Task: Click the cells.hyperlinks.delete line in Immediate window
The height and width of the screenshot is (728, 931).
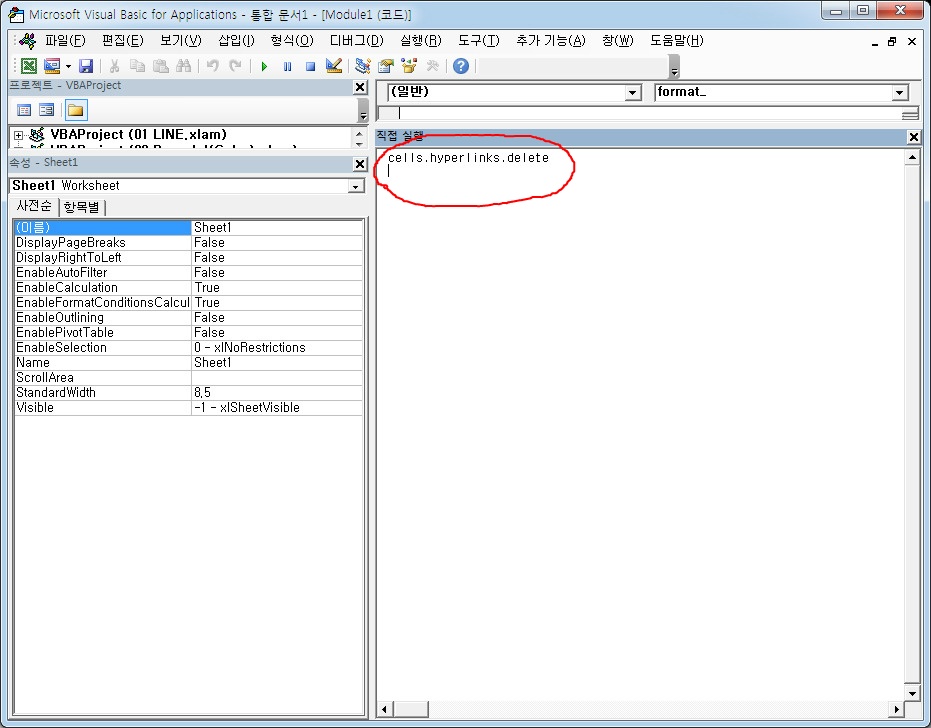Action: click(x=468, y=158)
